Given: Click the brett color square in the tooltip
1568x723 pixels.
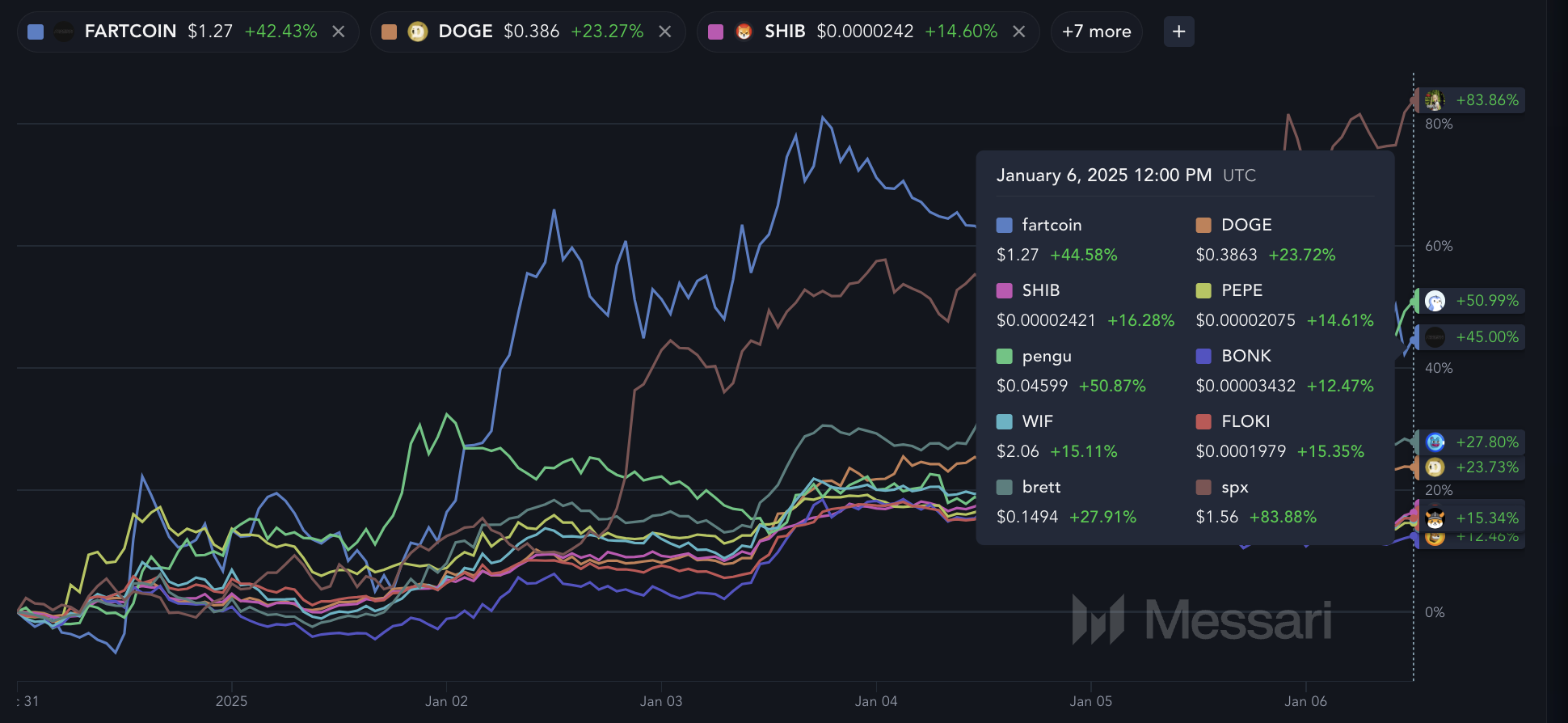Looking at the screenshot, I should click(x=1005, y=487).
